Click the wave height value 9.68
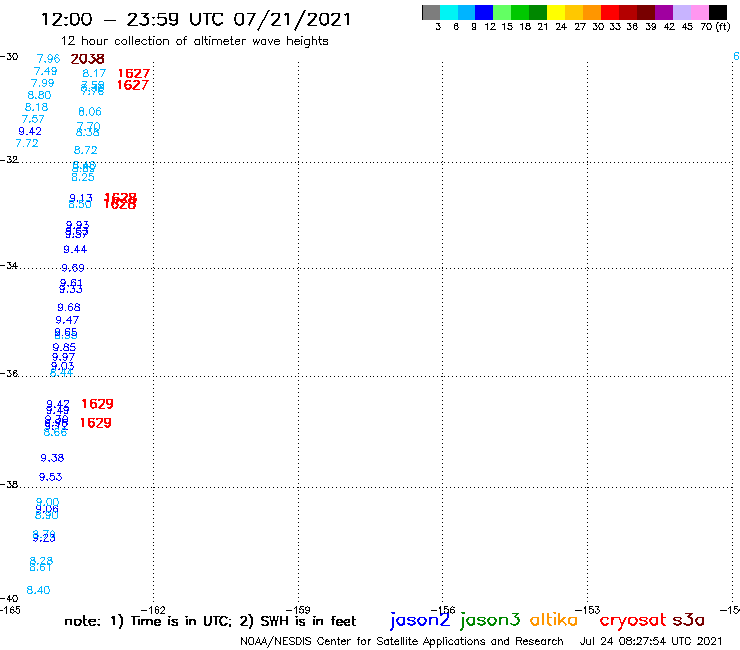Screen dimensions: 740x650 pos(69,307)
